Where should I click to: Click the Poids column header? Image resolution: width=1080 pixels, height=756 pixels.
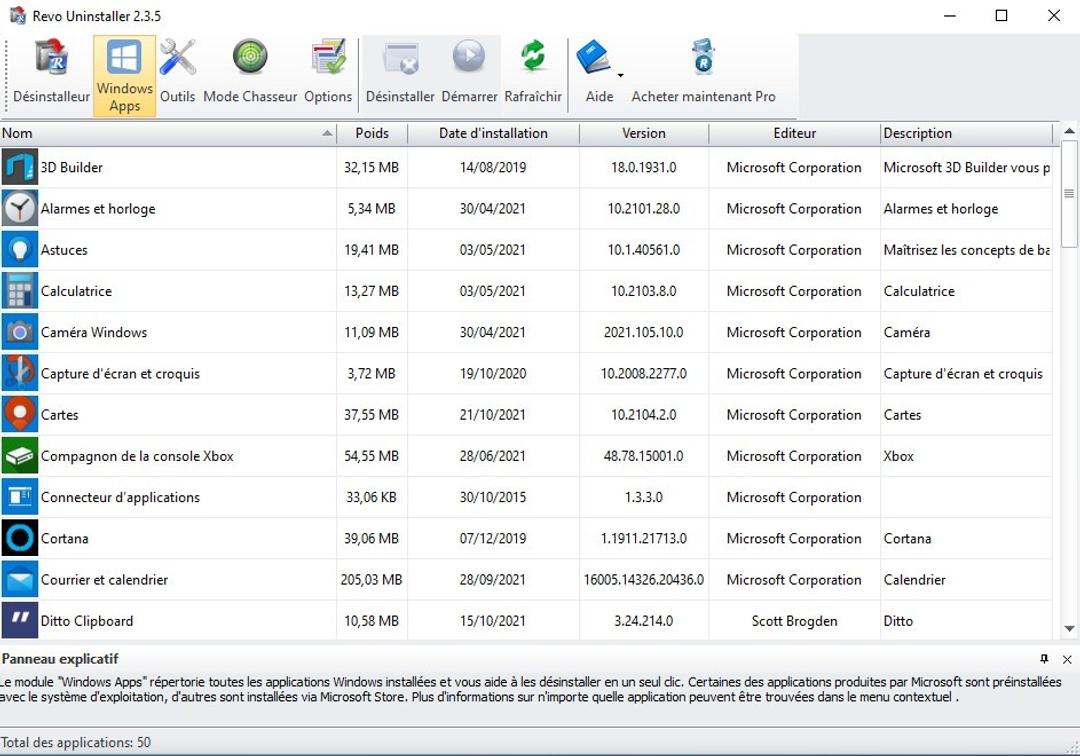pos(371,133)
